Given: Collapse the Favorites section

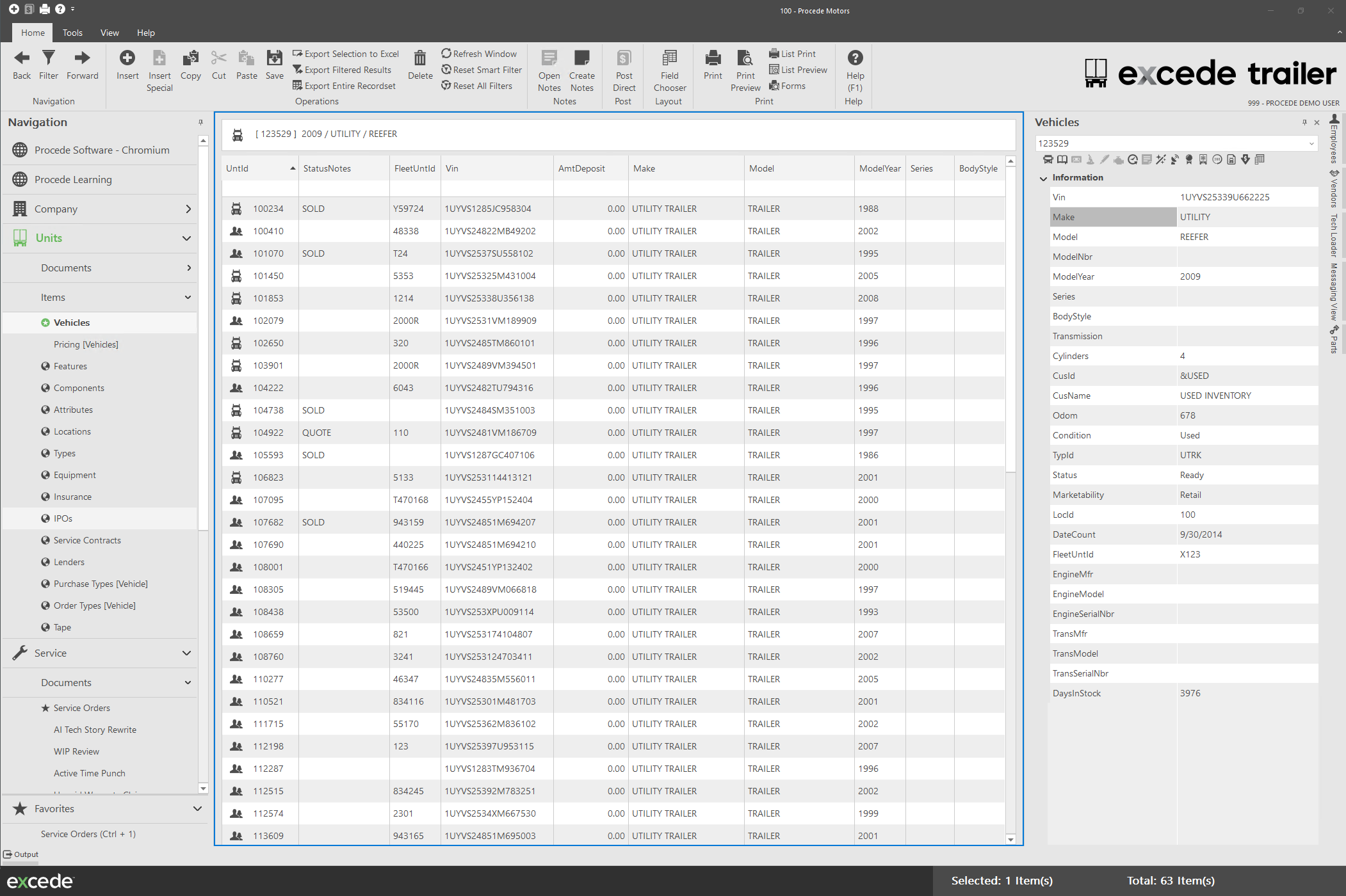Looking at the screenshot, I should (x=197, y=809).
